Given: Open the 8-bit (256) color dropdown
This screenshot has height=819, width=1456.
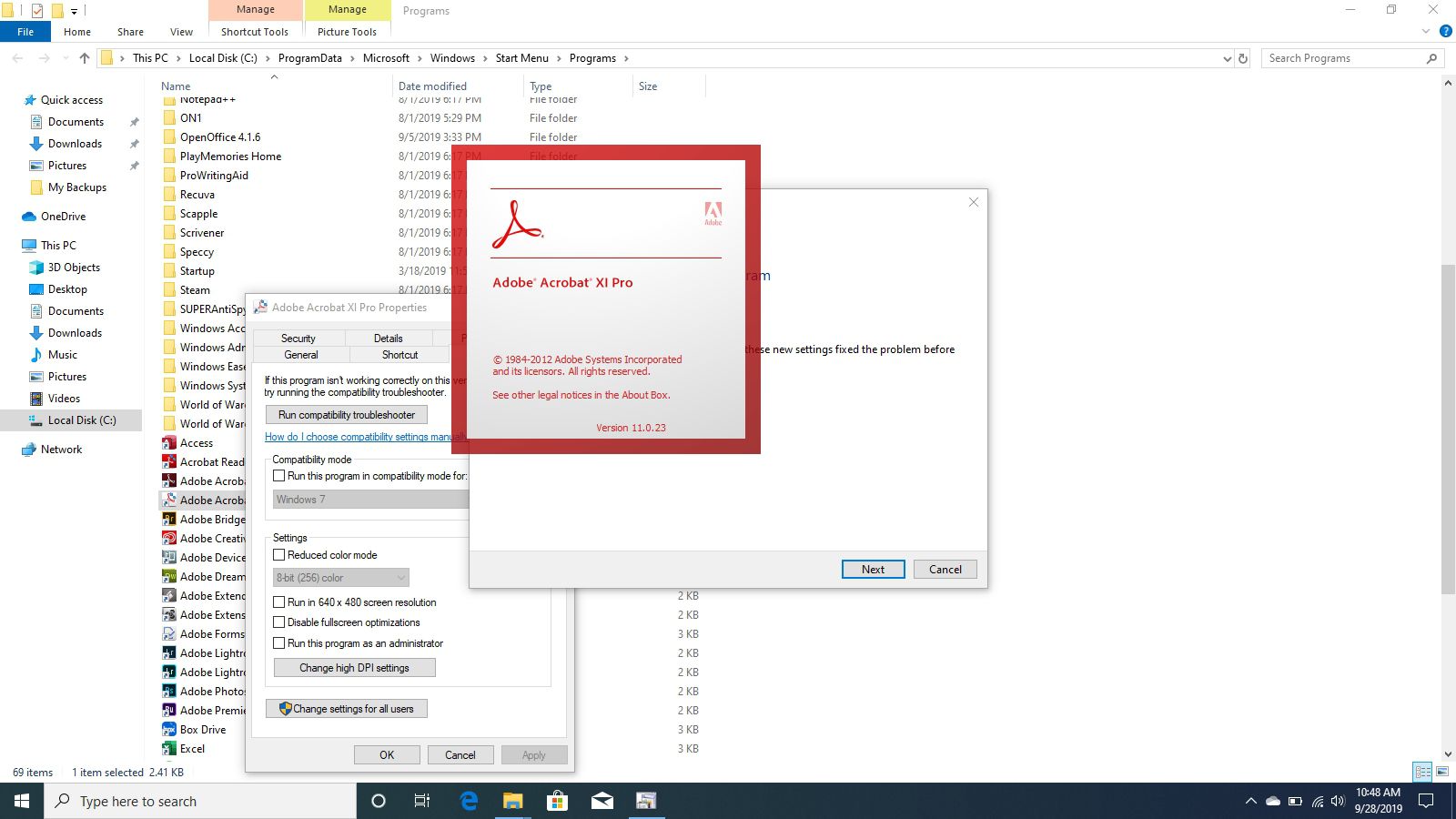Looking at the screenshot, I should (341, 578).
